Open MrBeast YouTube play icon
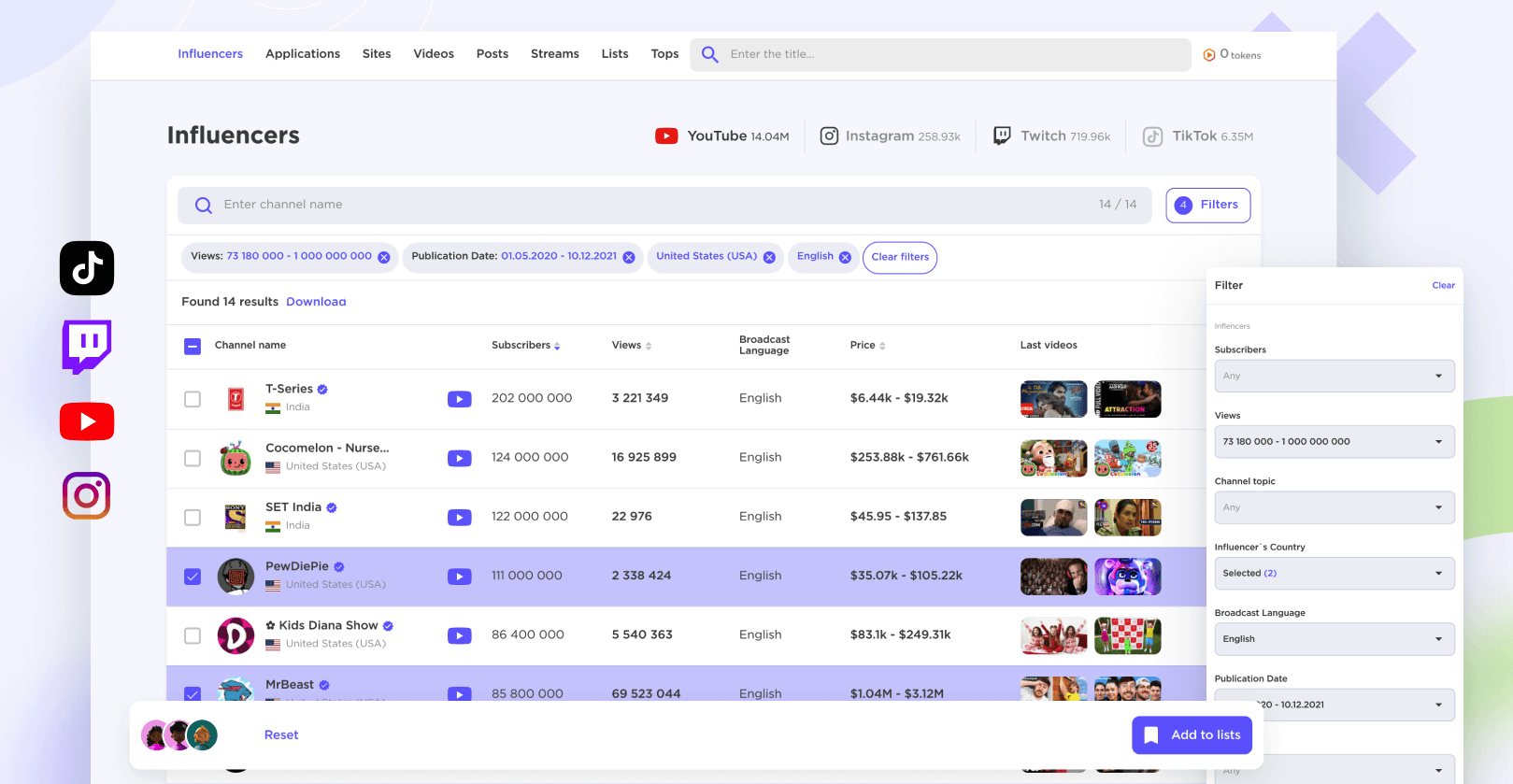Image resolution: width=1513 pixels, height=784 pixels. 460,694
